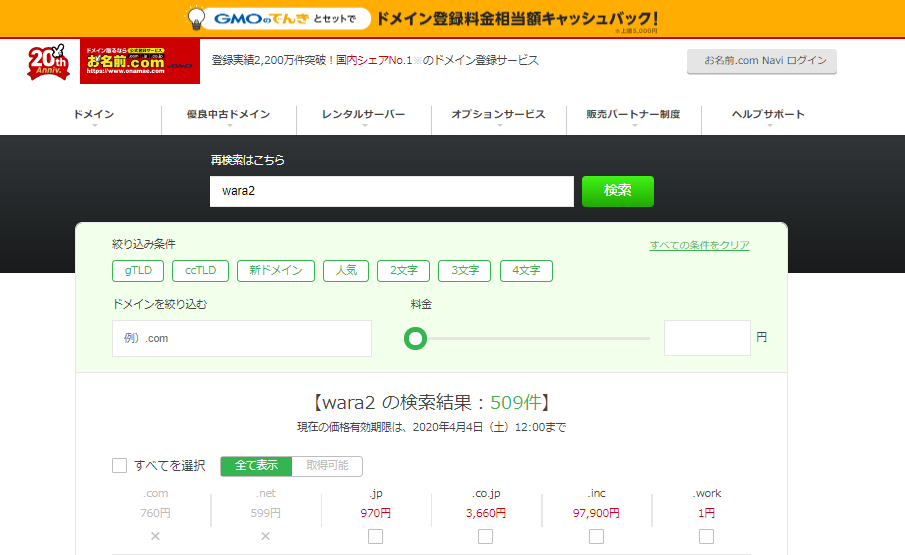Click the 97,900円 price for .inc
Viewport: 905px width, 555px height.
pyautogui.click(x=596, y=513)
